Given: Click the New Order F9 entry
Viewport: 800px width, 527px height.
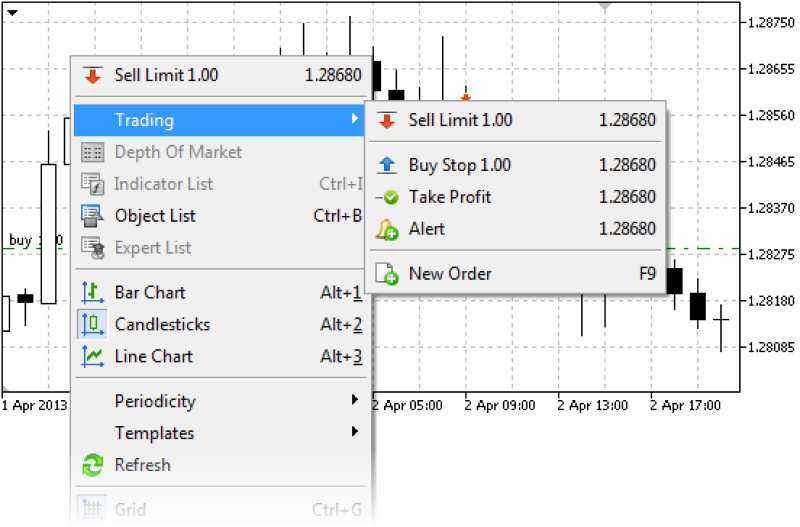Looking at the screenshot, I should 450,274.
